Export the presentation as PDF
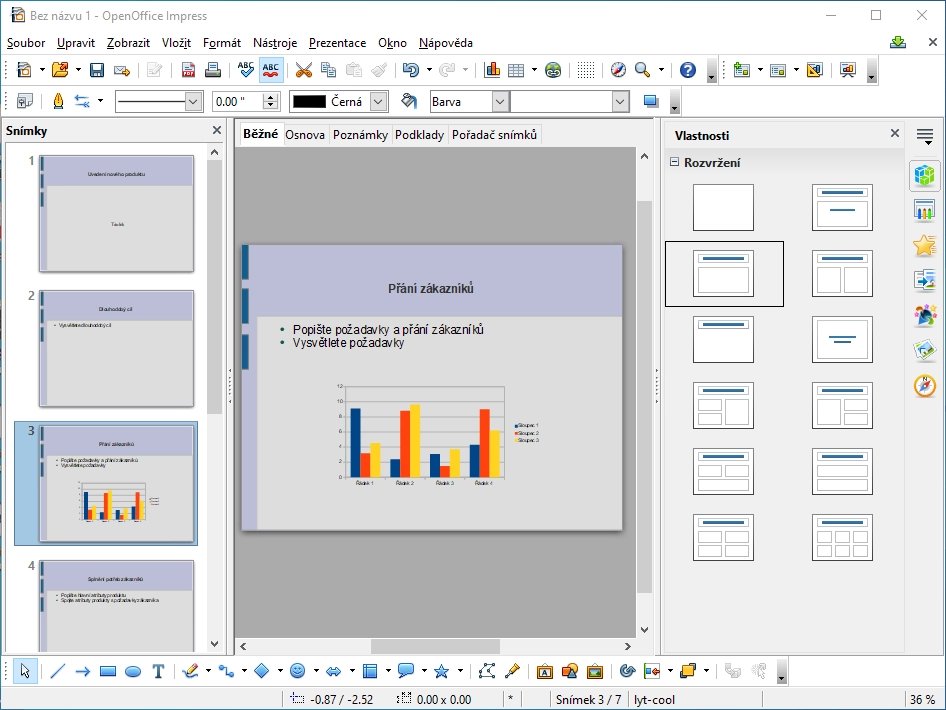The width and height of the screenshot is (946, 710). (x=187, y=70)
